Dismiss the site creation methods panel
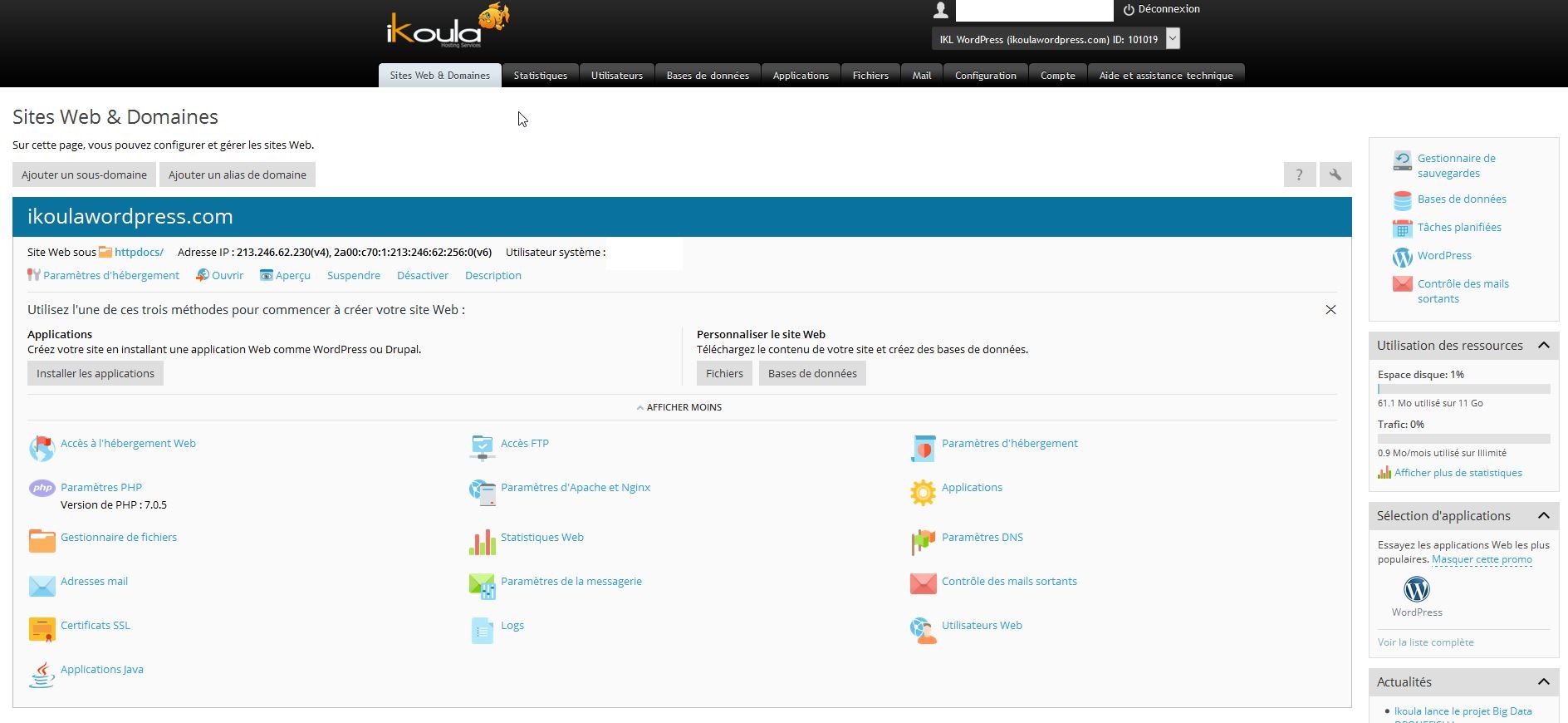The image size is (1568, 723). (1330, 310)
